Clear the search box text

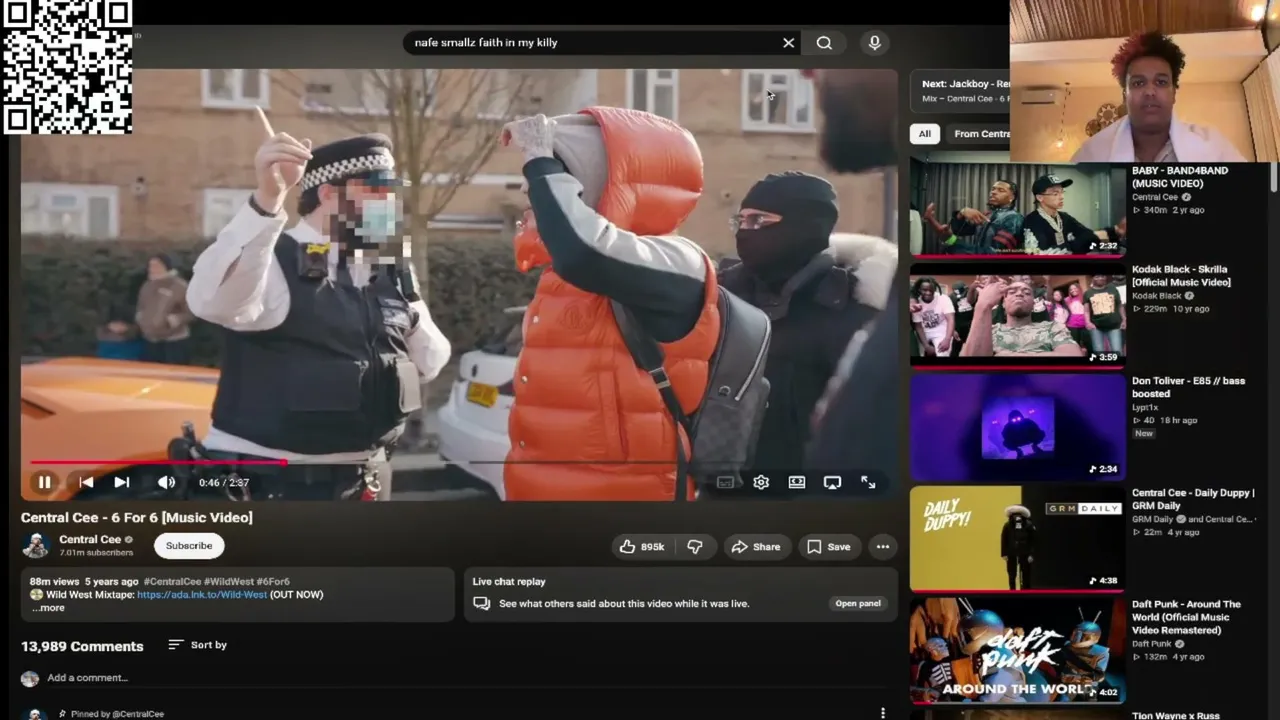click(788, 43)
